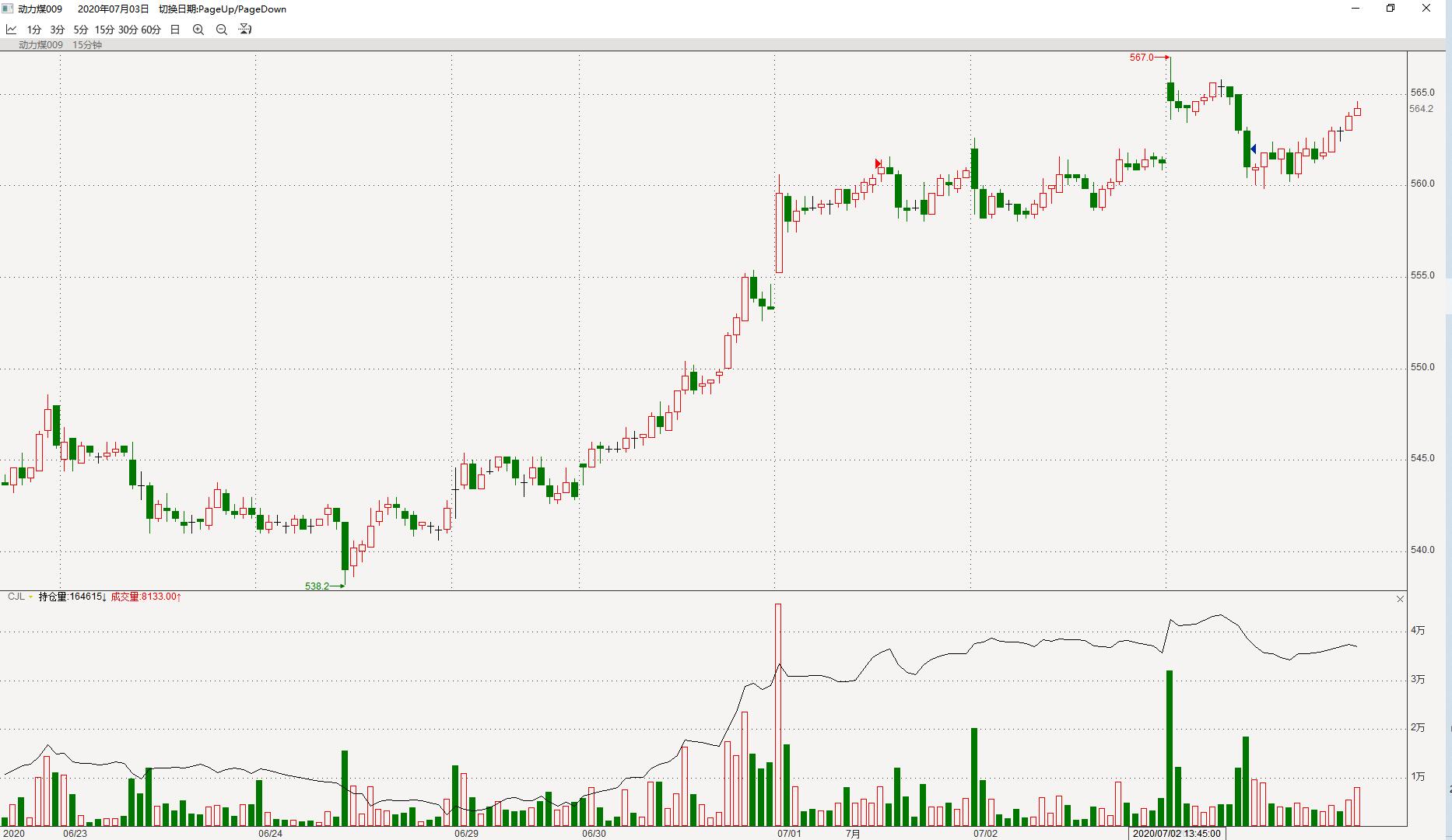Click the flip/invert chart icon
Image resolution: width=1452 pixels, height=840 pixels.
[245, 30]
